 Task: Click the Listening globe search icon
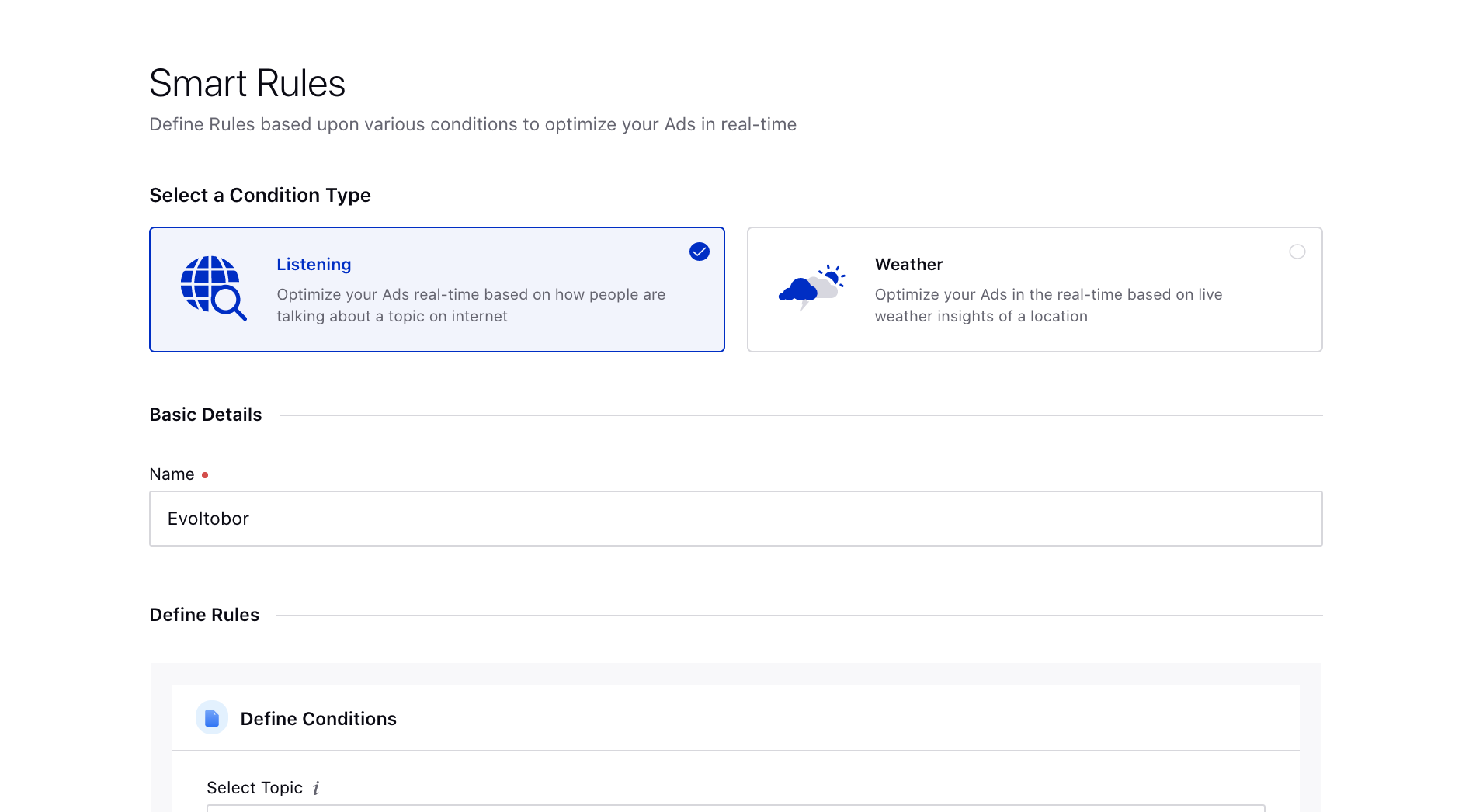(214, 288)
